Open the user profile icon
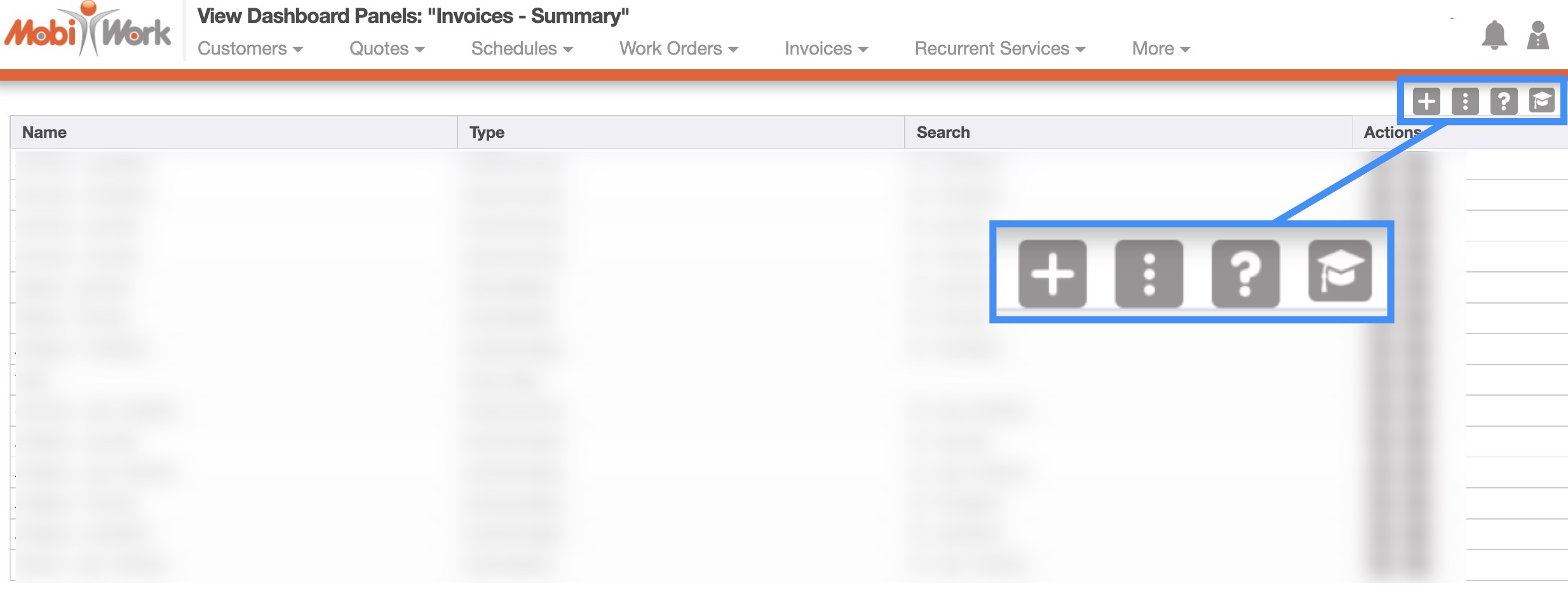This screenshot has height=611, width=1568. 1538,35
